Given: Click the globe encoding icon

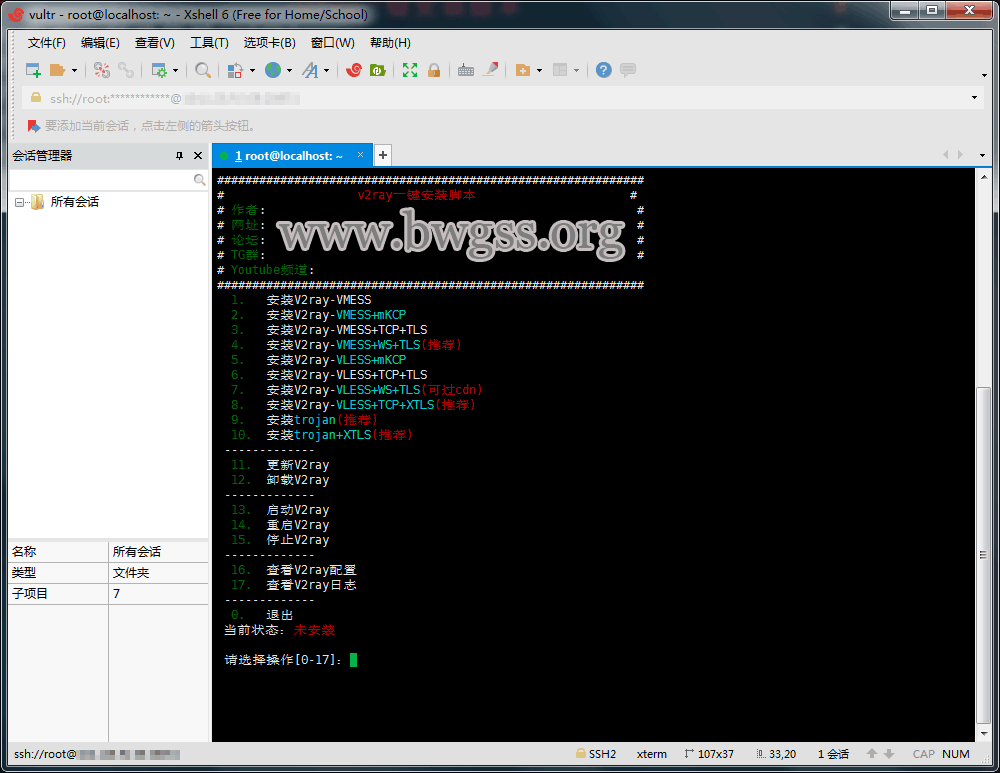Looking at the screenshot, I should 273,70.
